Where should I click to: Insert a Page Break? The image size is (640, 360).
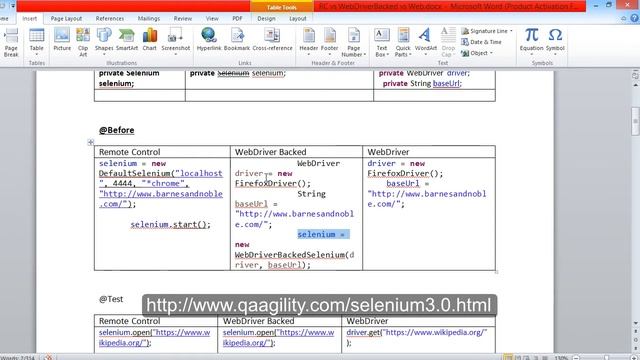click(x=11, y=42)
